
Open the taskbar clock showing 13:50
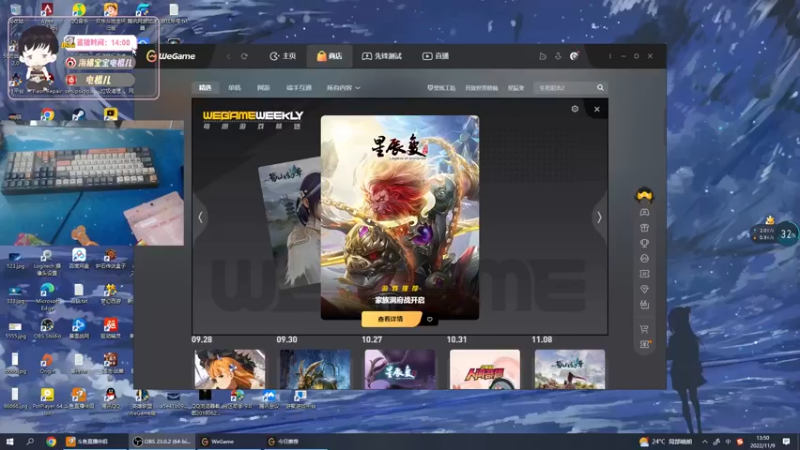pos(763,442)
